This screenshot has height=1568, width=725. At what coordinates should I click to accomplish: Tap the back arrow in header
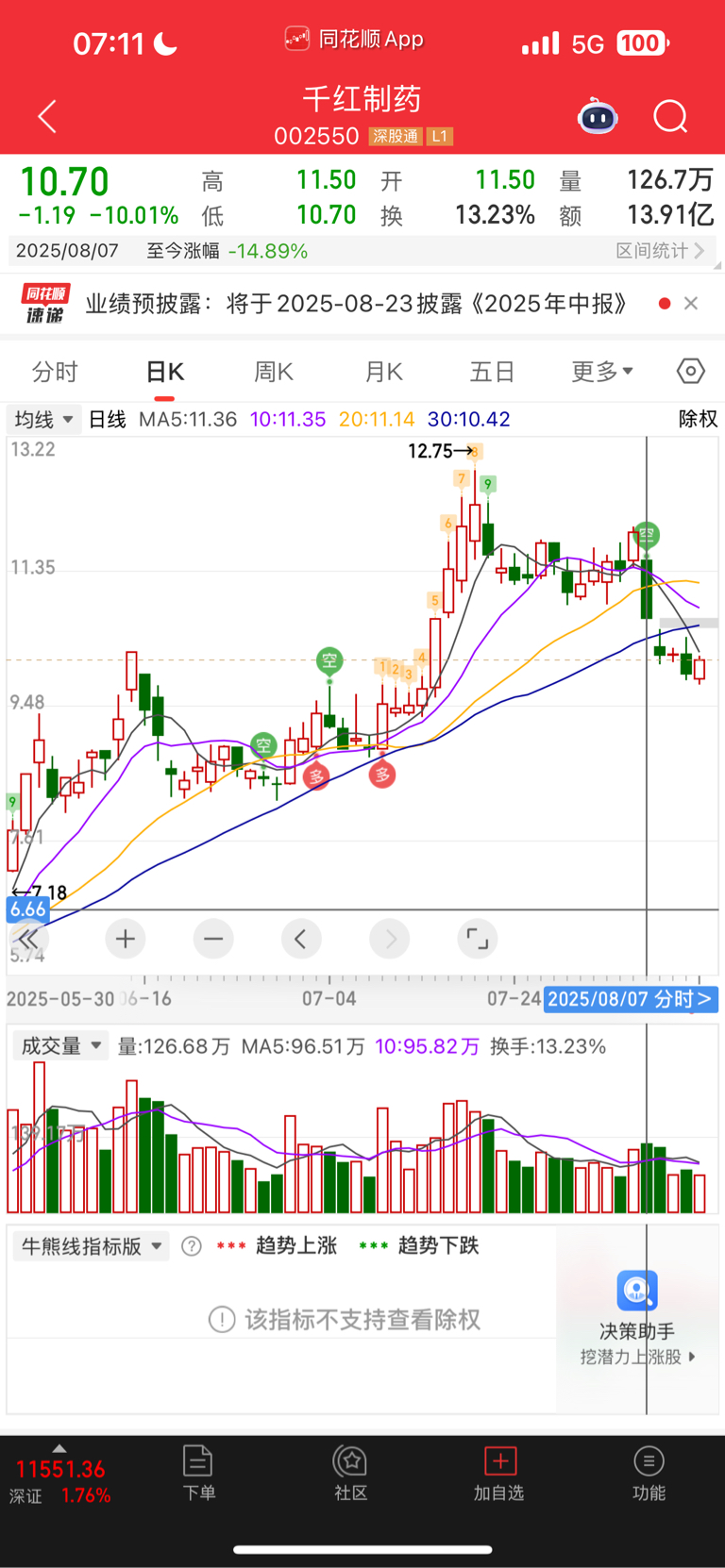click(x=47, y=116)
